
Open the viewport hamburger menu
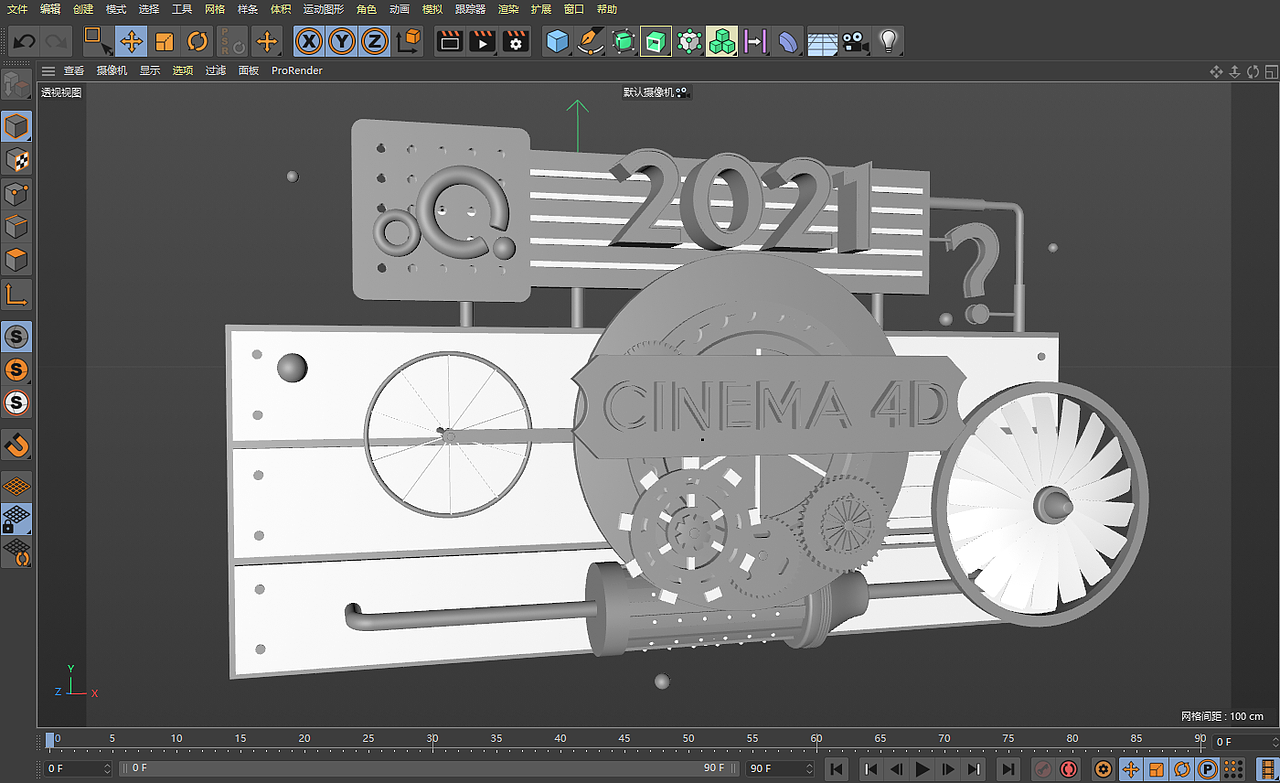[x=48, y=71]
